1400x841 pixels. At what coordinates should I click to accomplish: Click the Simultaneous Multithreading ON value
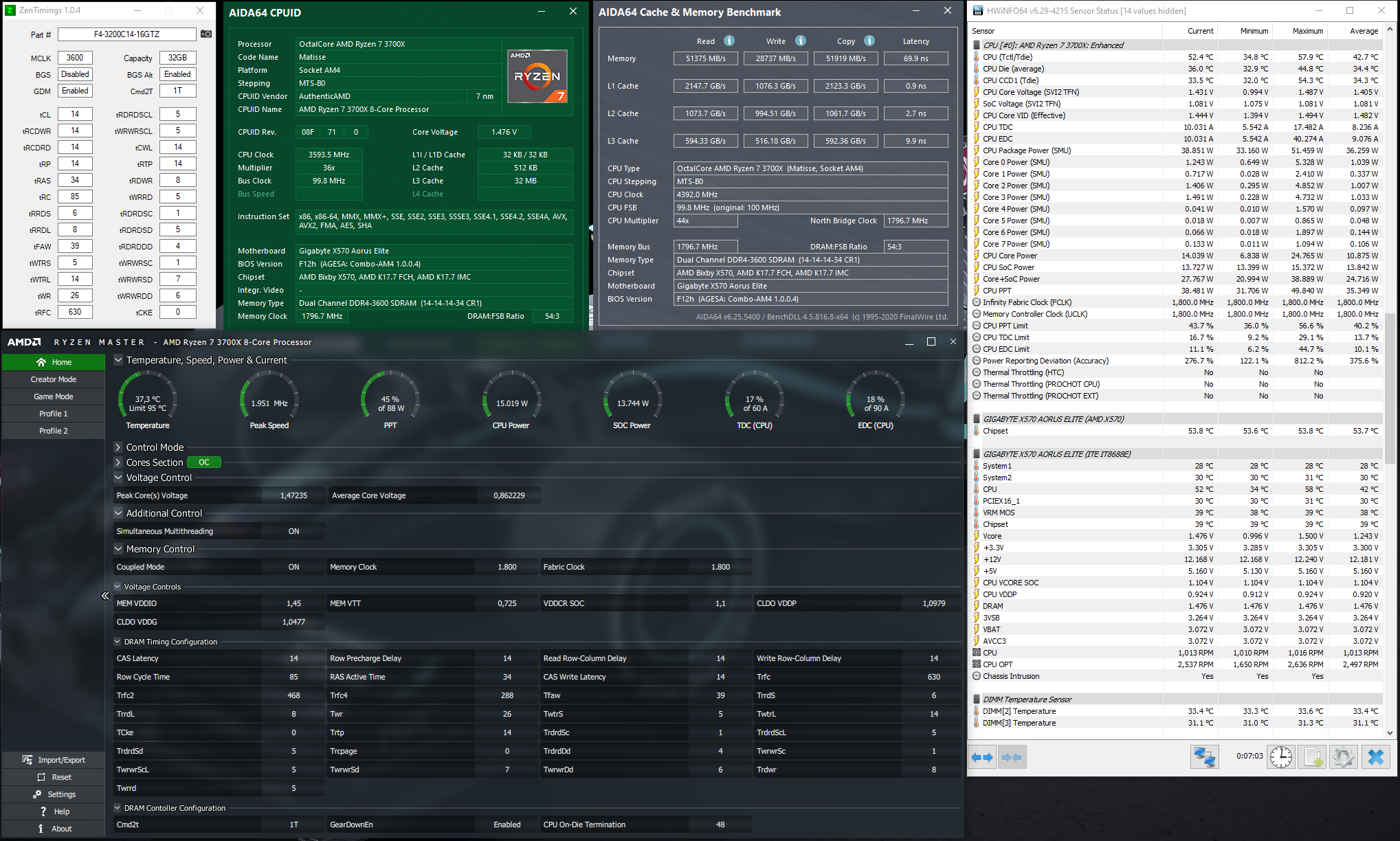[x=293, y=531]
